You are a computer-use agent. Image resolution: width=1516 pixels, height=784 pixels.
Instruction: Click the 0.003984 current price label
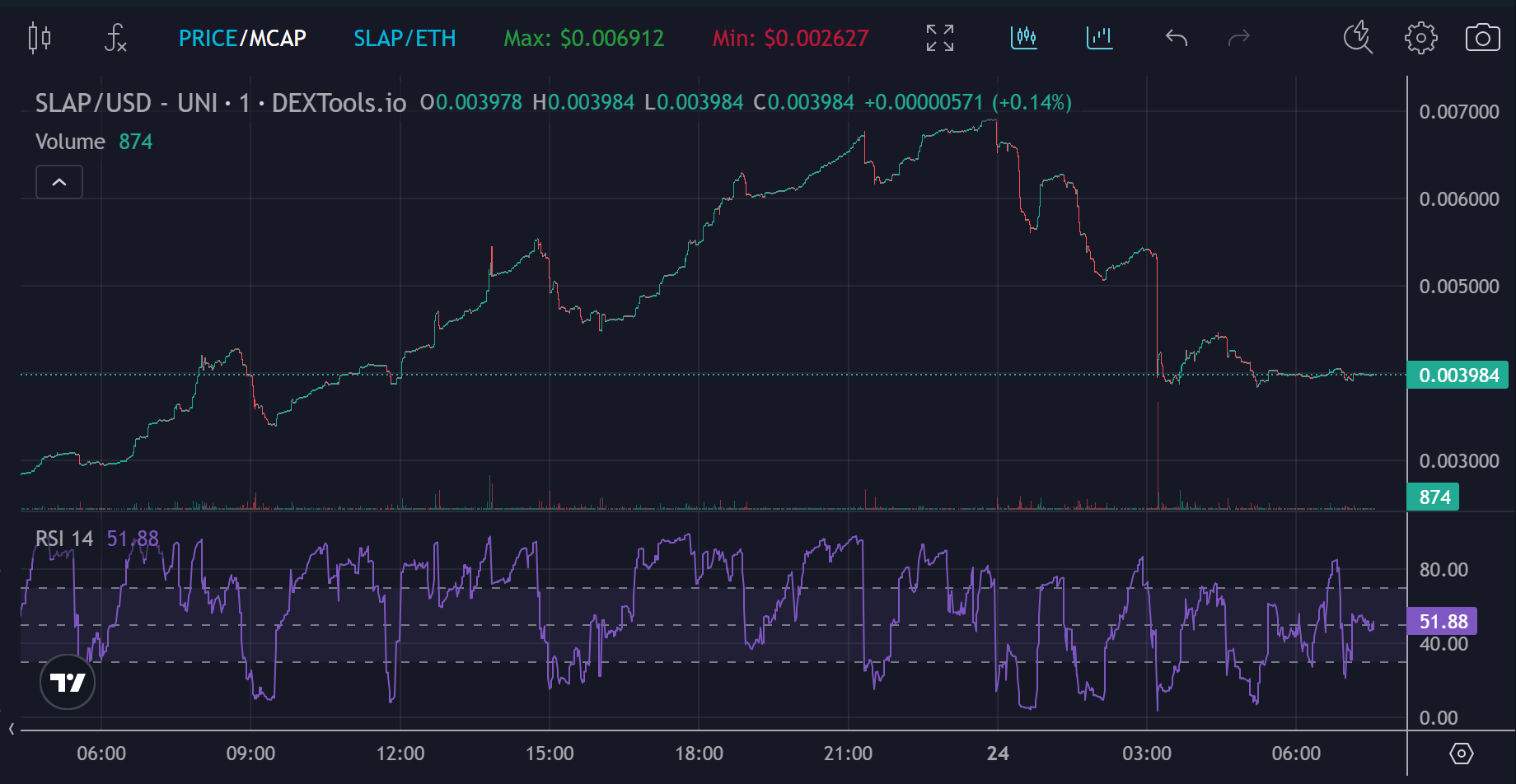[x=1458, y=376]
